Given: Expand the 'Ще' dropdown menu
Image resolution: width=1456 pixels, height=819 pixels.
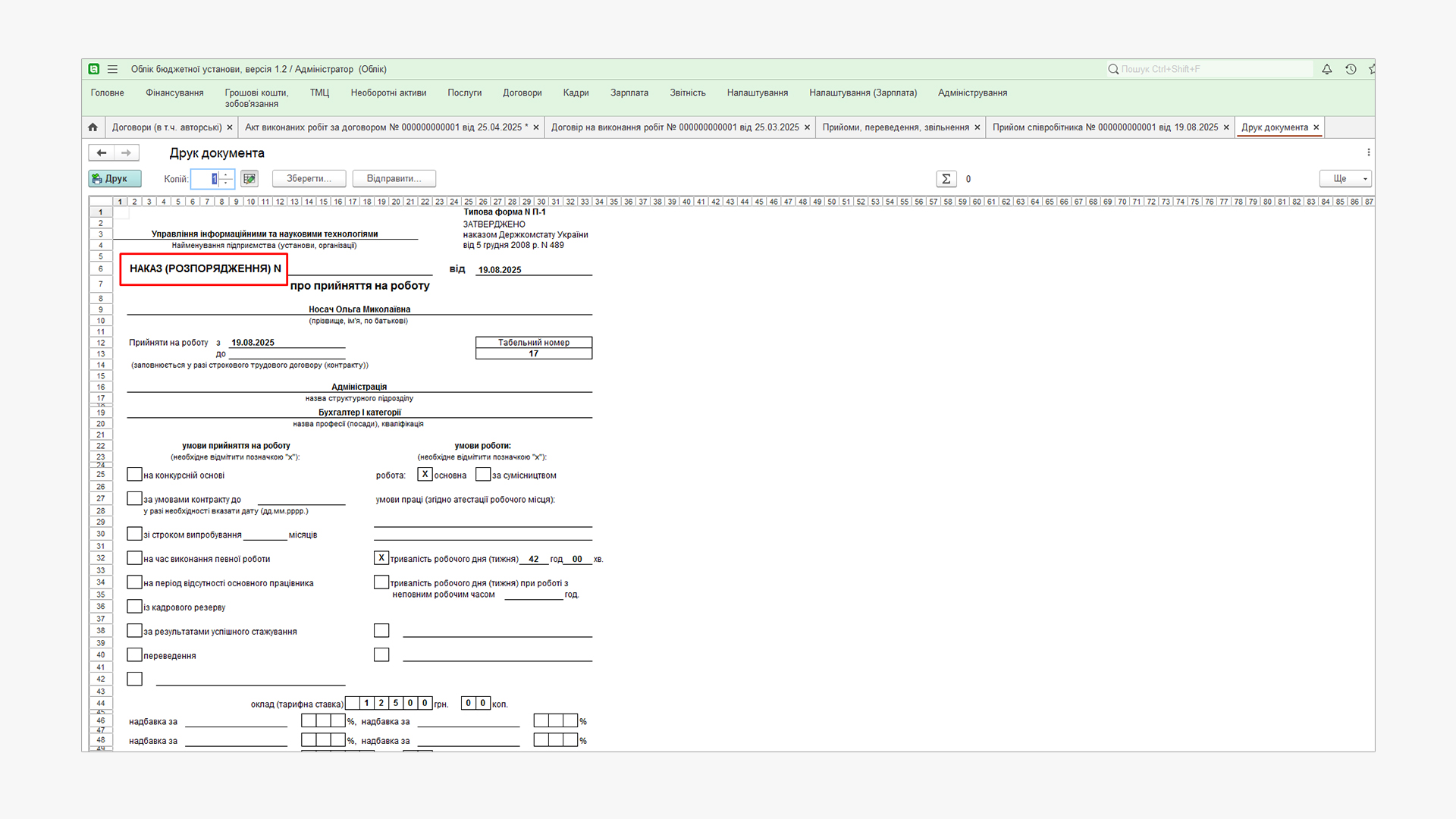Looking at the screenshot, I should pyautogui.click(x=1345, y=179).
